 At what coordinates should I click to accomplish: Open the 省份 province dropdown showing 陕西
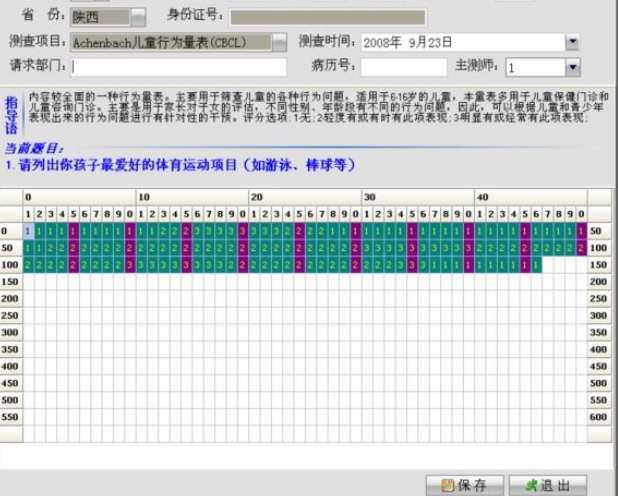click(x=138, y=17)
